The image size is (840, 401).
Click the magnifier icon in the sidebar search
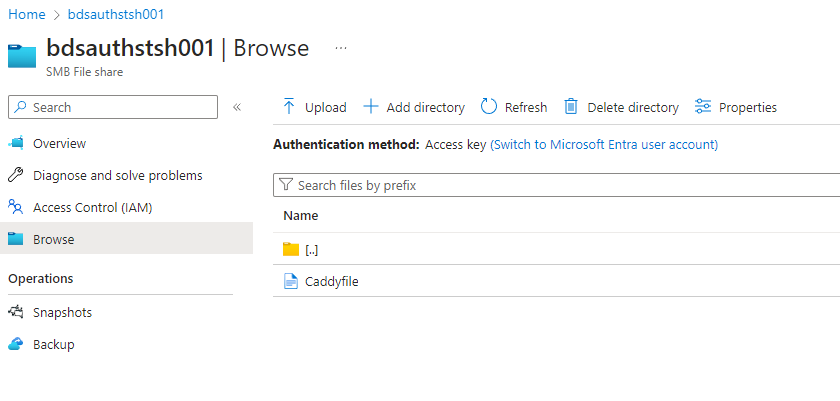point(20,107)
